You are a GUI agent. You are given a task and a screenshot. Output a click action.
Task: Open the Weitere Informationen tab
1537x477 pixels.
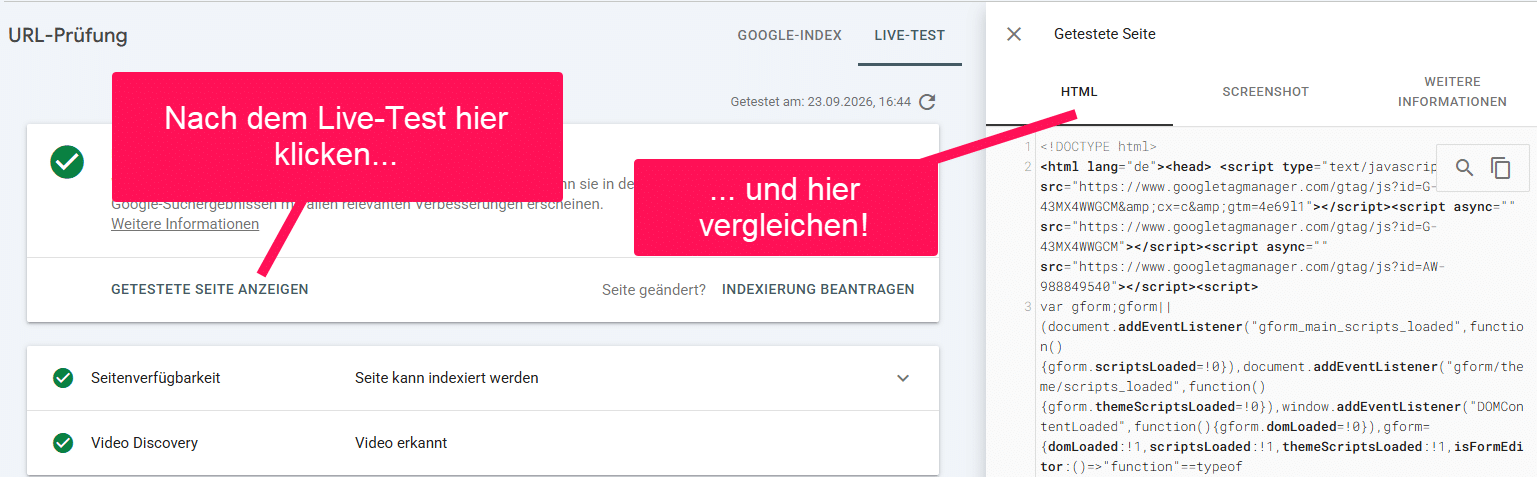tap(1452, 92)
